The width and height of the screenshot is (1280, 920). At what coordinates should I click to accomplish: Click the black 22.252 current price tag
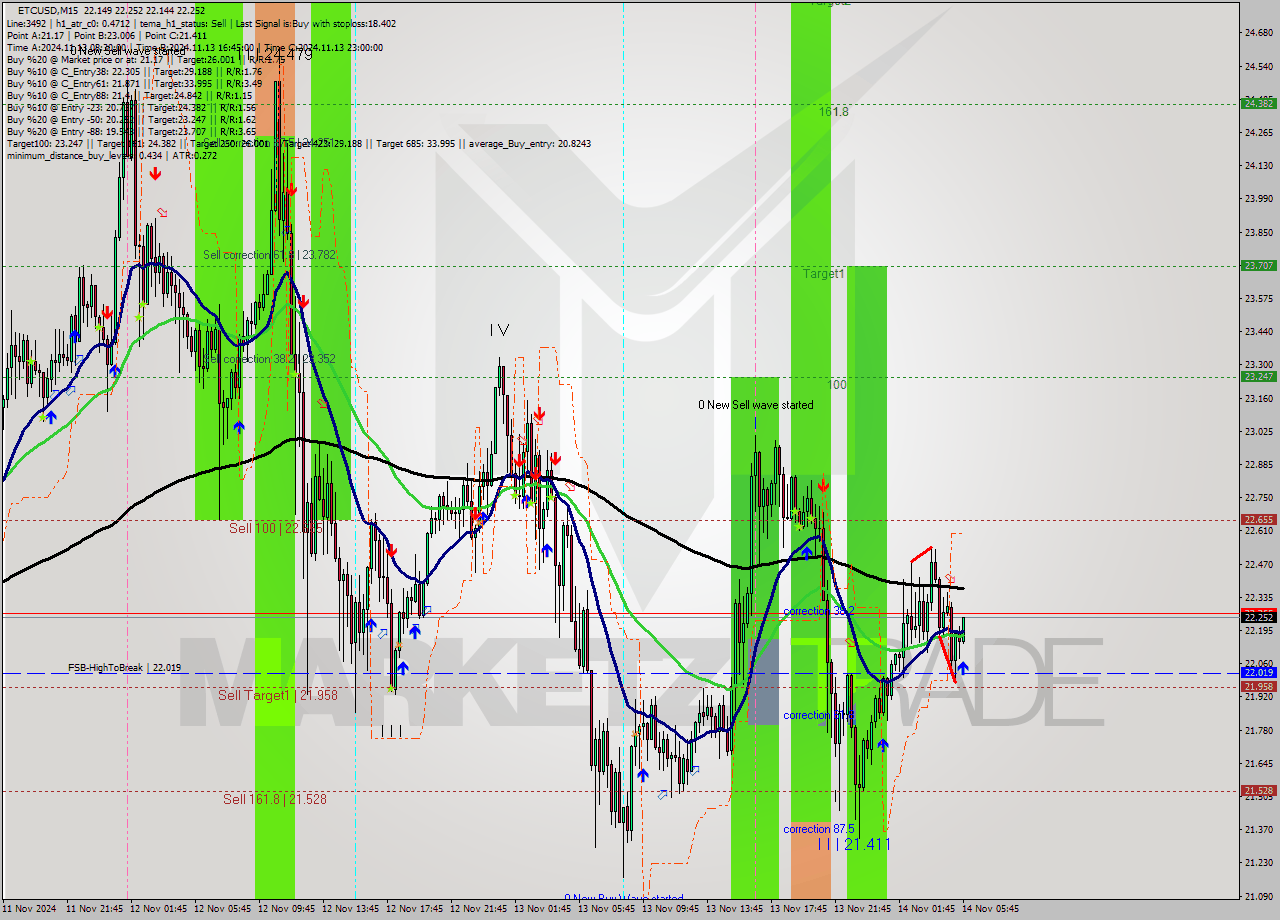(x=1258, y=617)
